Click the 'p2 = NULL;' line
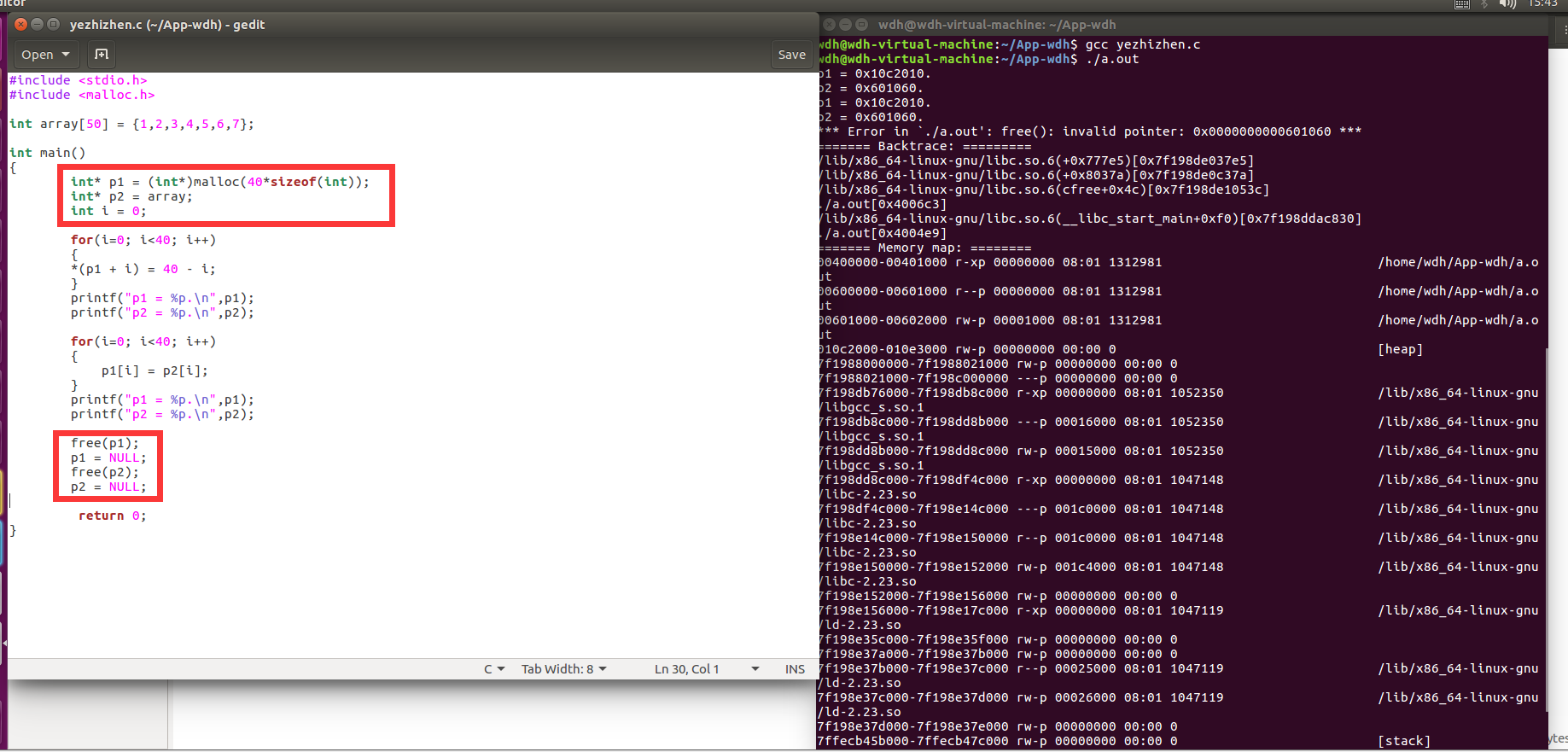Viewport: 1568px width, 752px height. click(108, 487)
